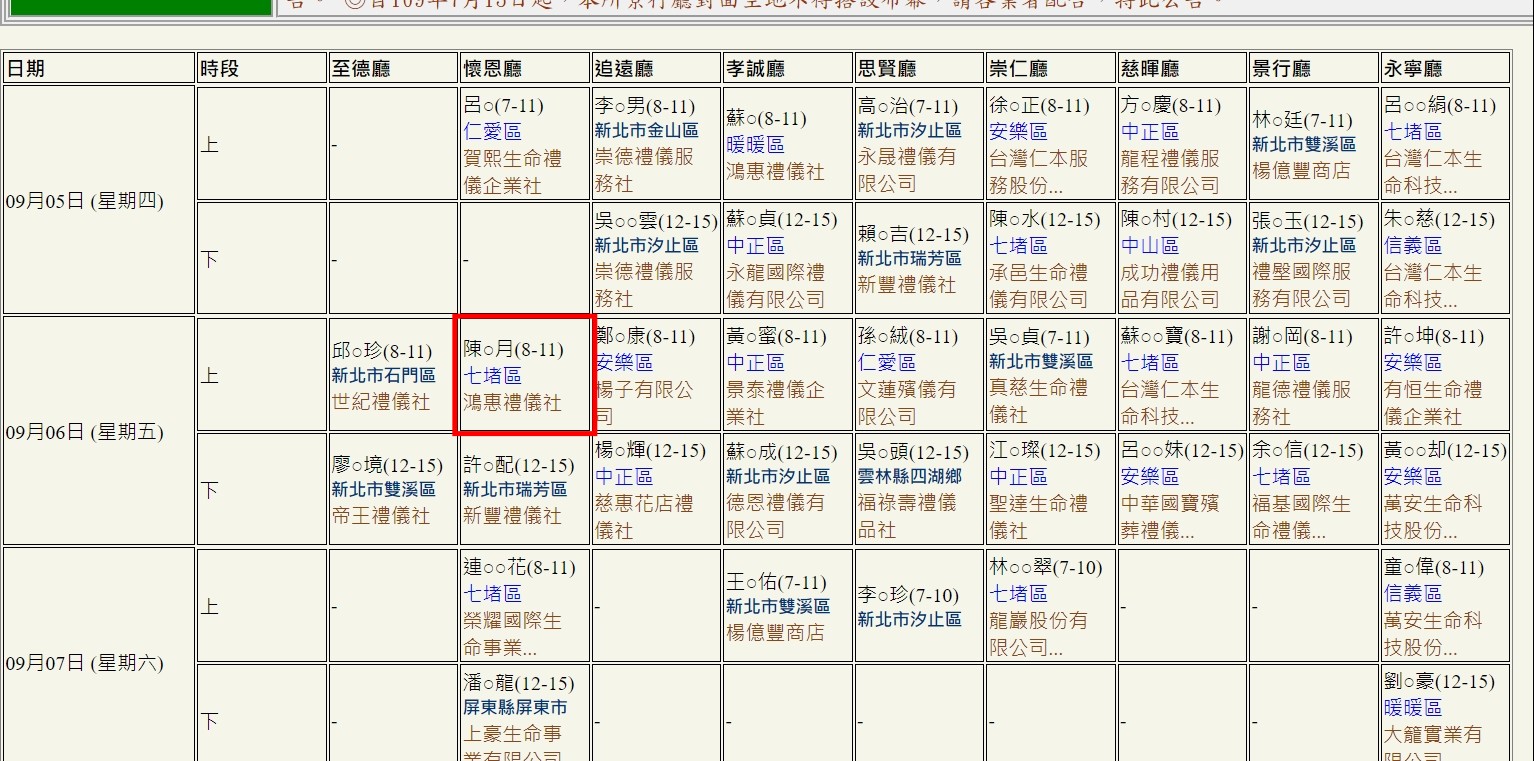Click 雲林縣四湖鄉 under 吳○頭(12-15)

tap(909, 477)
